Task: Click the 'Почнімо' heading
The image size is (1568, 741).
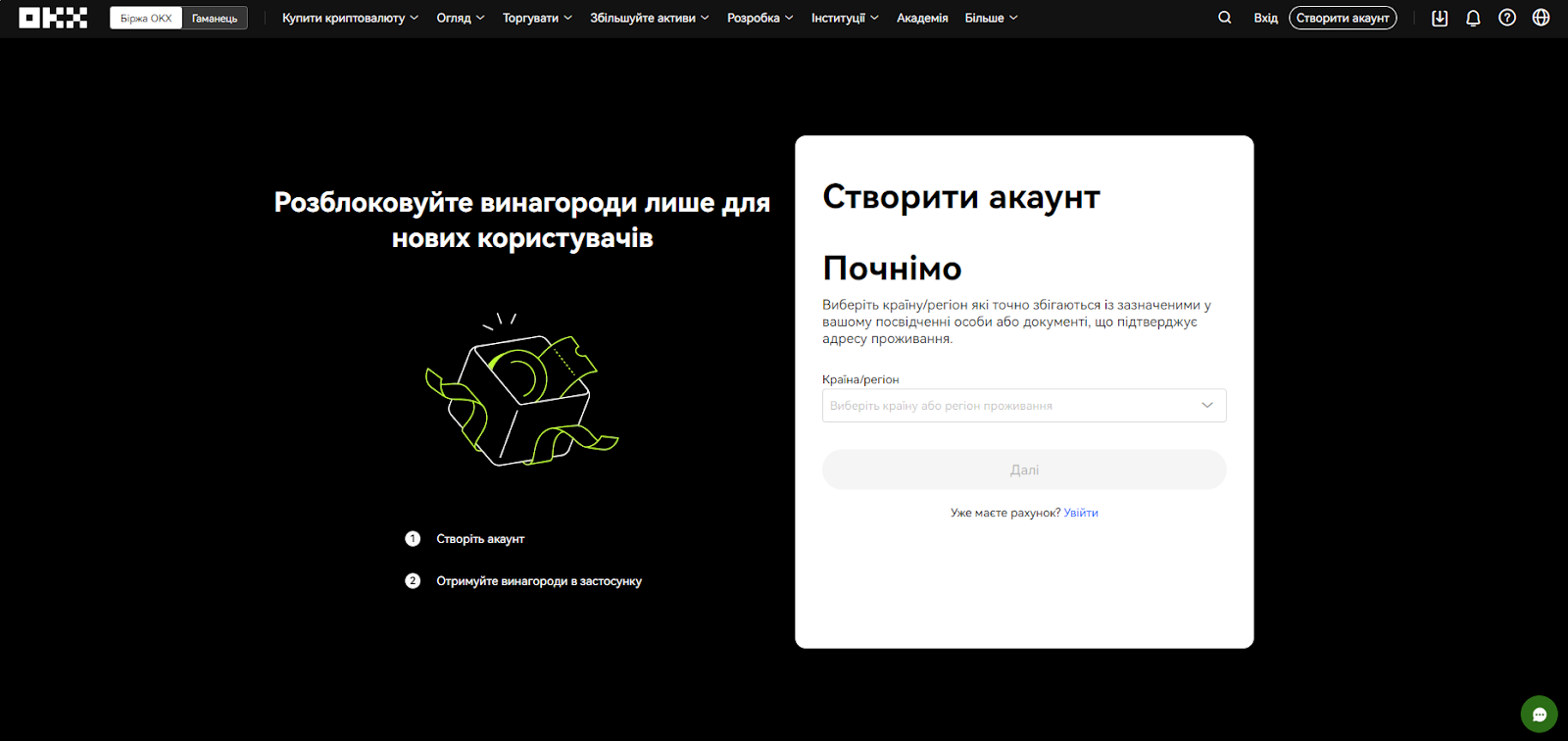Action: click(x=892, y=268)
